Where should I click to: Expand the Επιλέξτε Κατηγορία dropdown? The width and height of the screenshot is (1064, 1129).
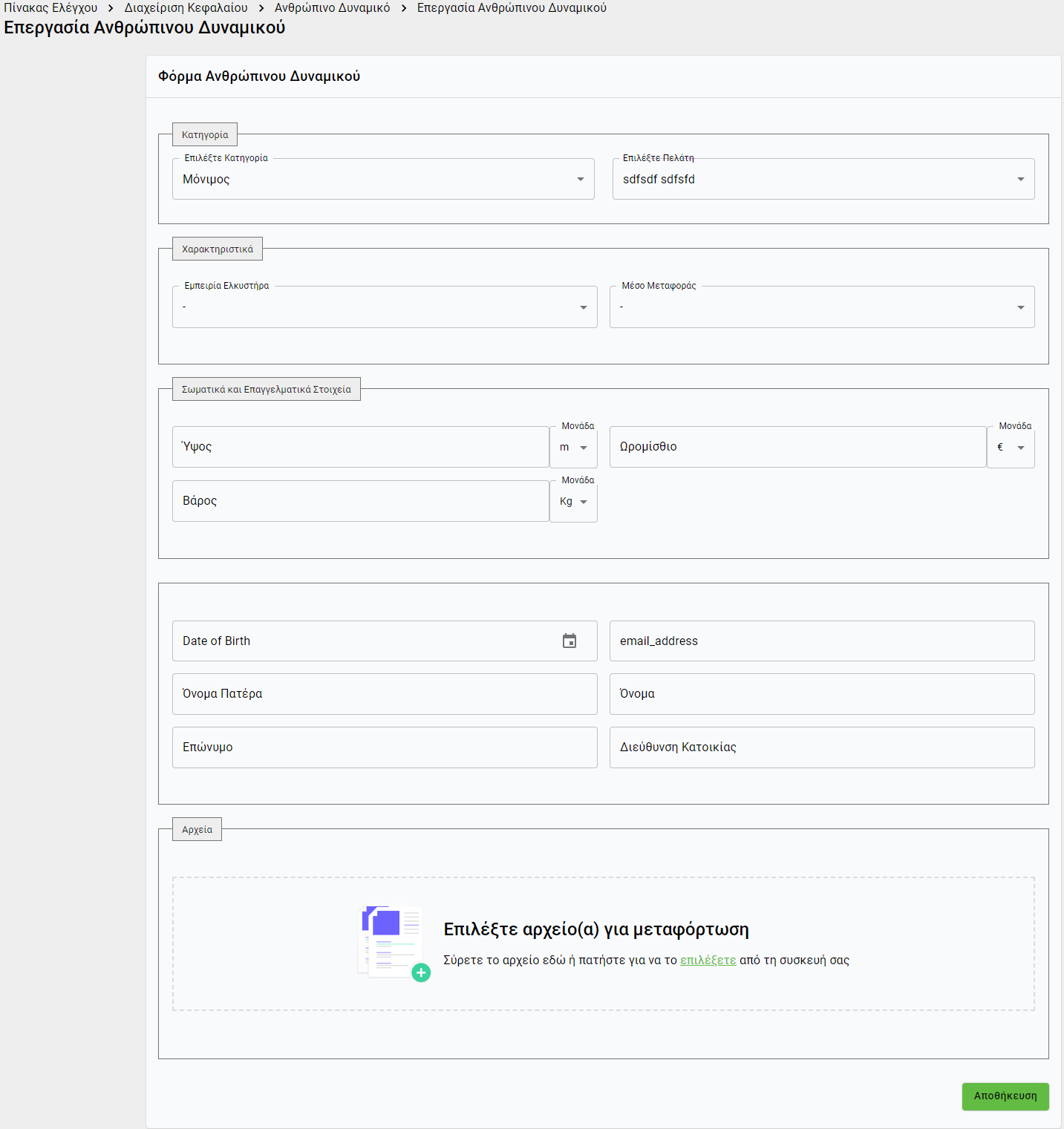pyautogui.click(x=383, y=180)
